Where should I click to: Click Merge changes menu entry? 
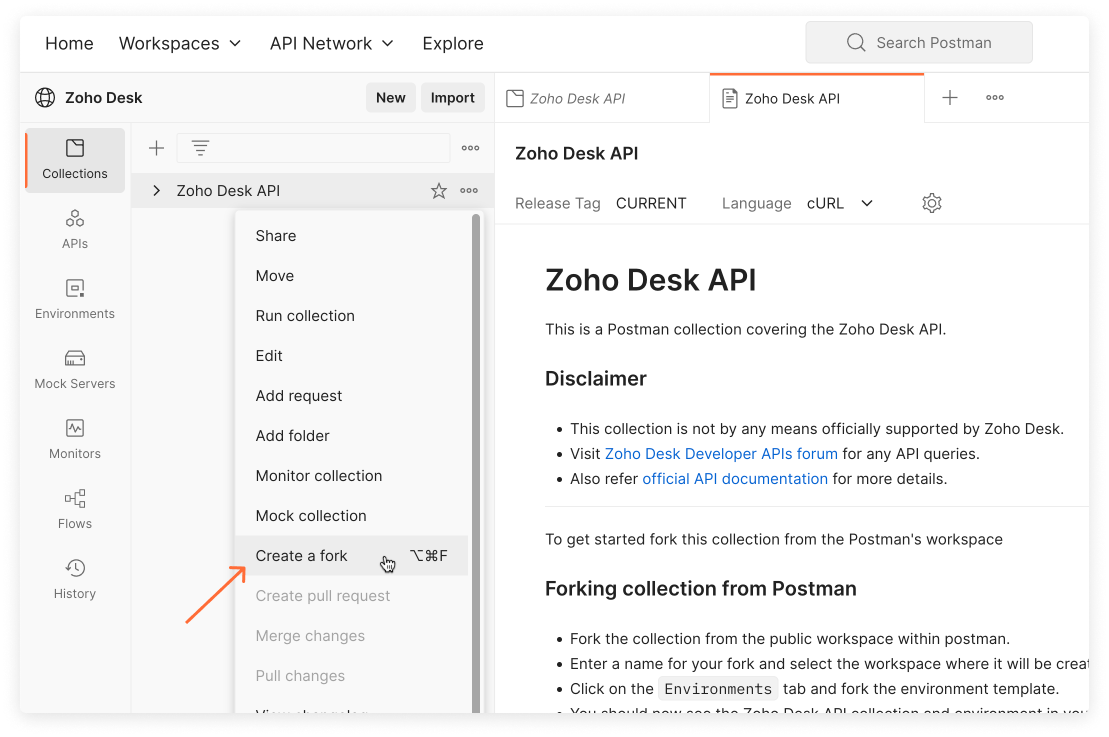(x=352, y=636)
